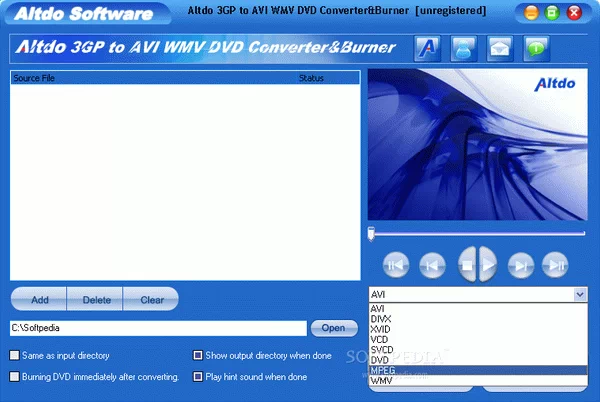The image size is (600, 402).
Task: Step forward one frame
Action: click(520, 265)
